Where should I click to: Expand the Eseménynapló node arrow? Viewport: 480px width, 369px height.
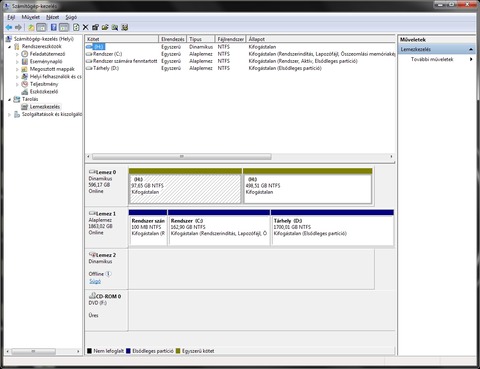coord(17,62)
